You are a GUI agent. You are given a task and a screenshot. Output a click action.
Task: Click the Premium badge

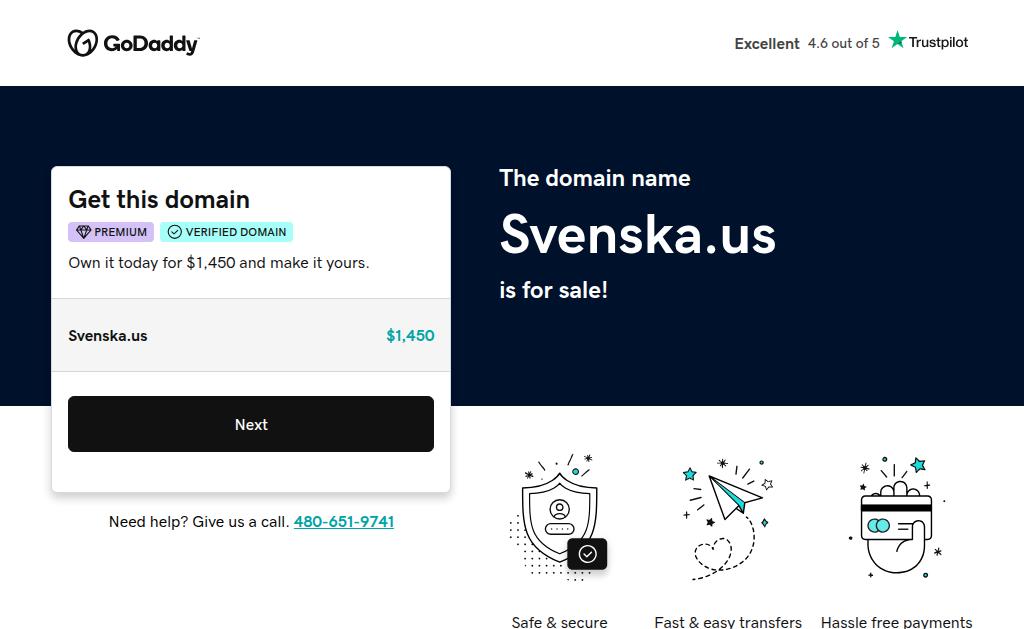(111, 232)
